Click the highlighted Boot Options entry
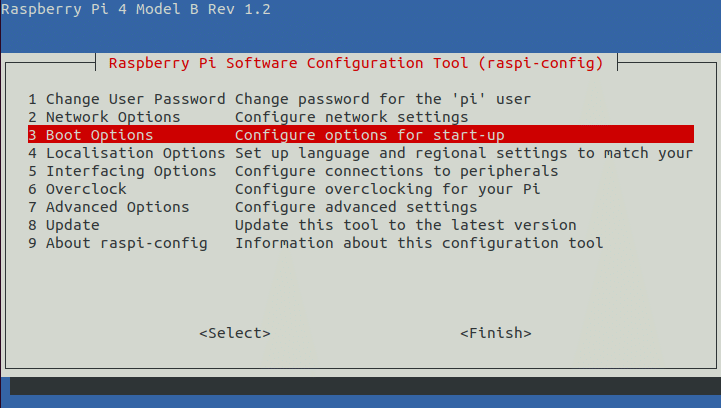 coord(91,135)
